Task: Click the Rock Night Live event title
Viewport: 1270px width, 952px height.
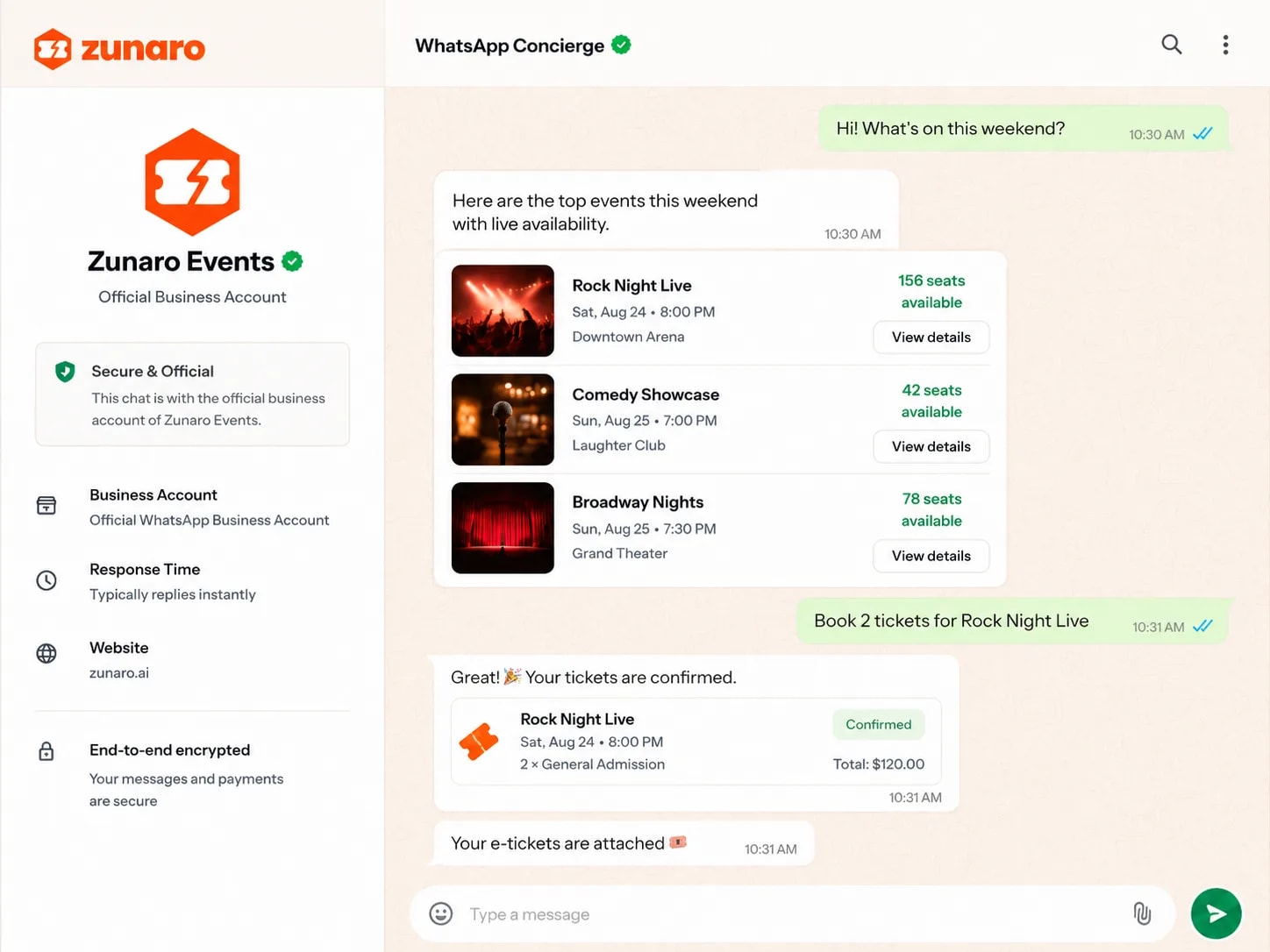Action: pos(631,286)
